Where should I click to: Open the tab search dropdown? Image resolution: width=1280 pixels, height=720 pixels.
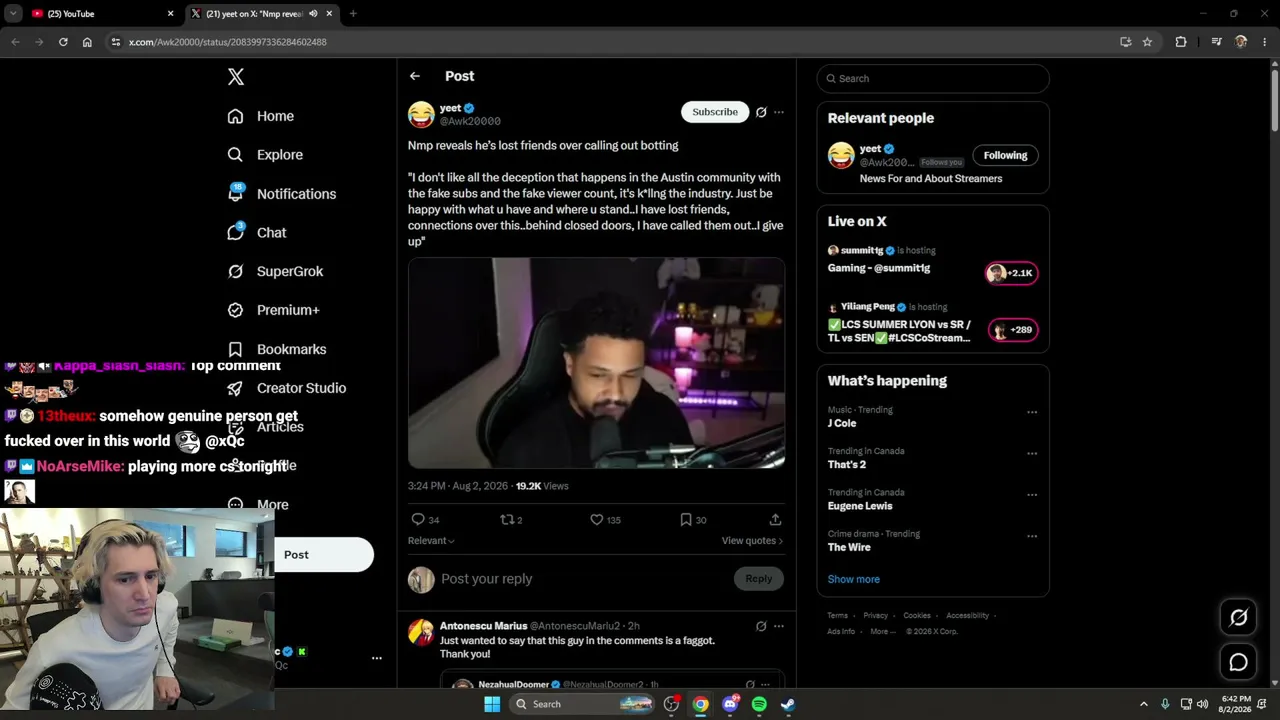click(13, 14)
